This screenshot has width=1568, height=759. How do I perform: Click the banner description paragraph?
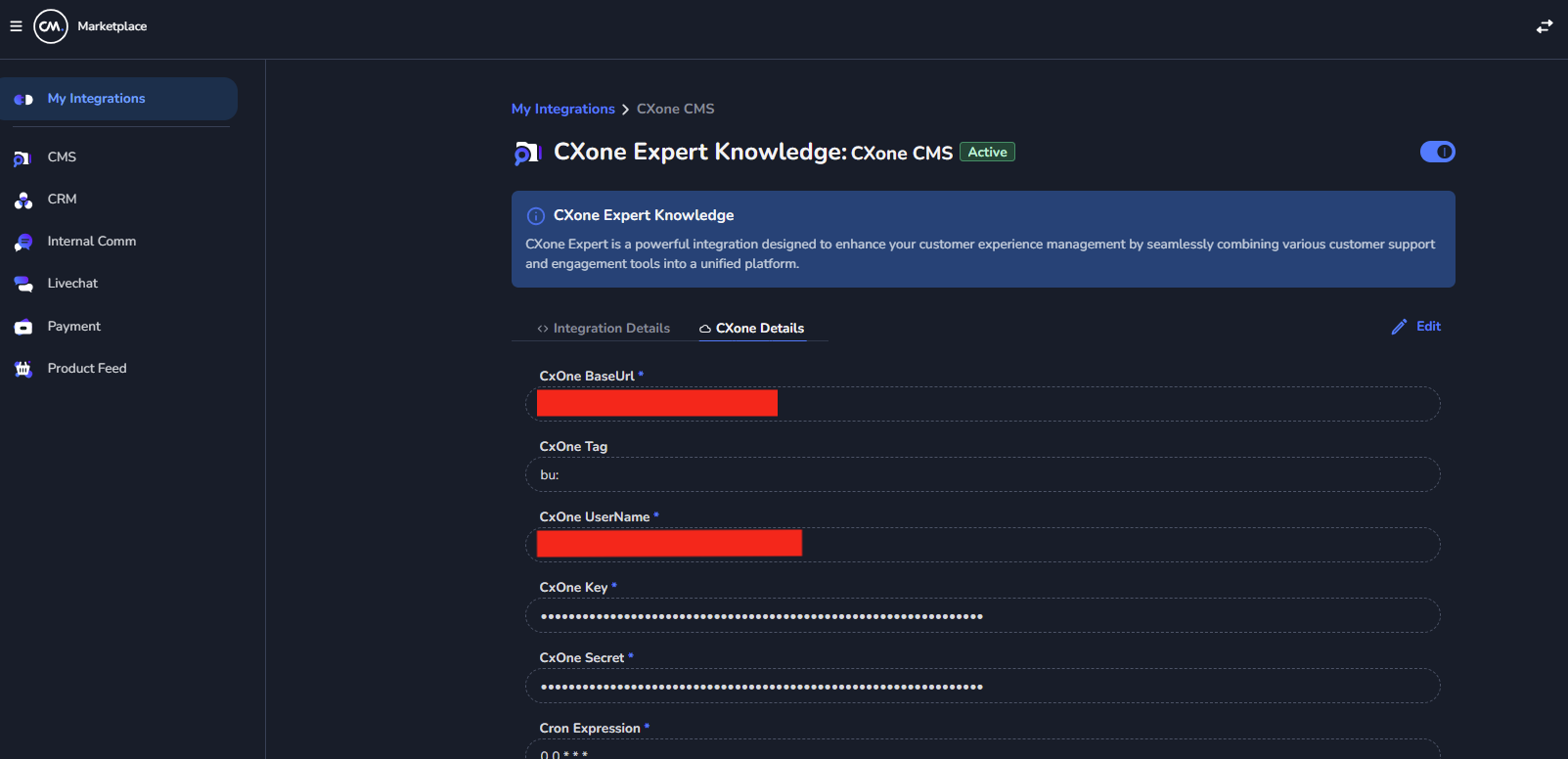pyautogui.click(x=980, y=254)
